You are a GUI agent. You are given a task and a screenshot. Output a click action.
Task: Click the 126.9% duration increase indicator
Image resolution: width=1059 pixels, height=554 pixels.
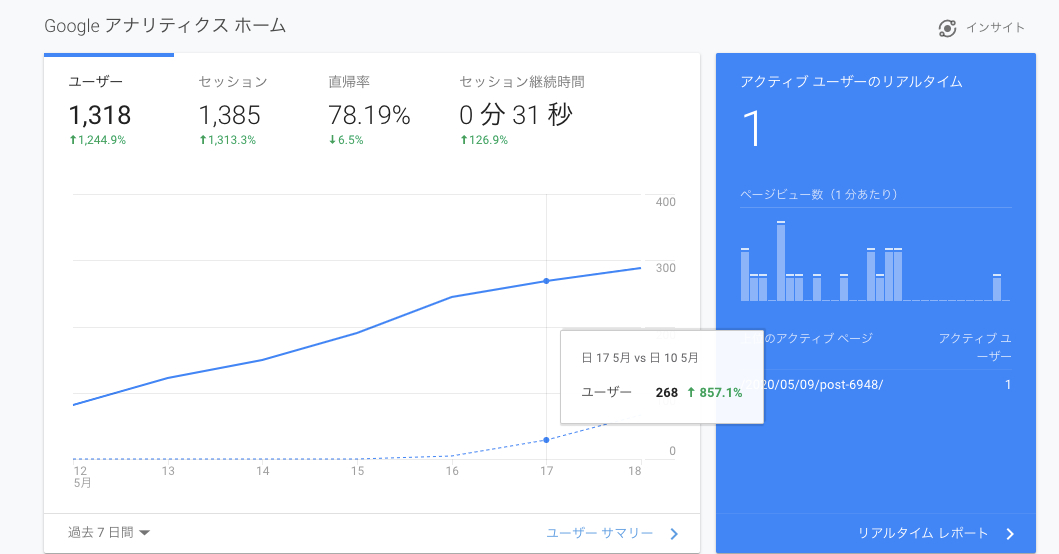(484, 140)
